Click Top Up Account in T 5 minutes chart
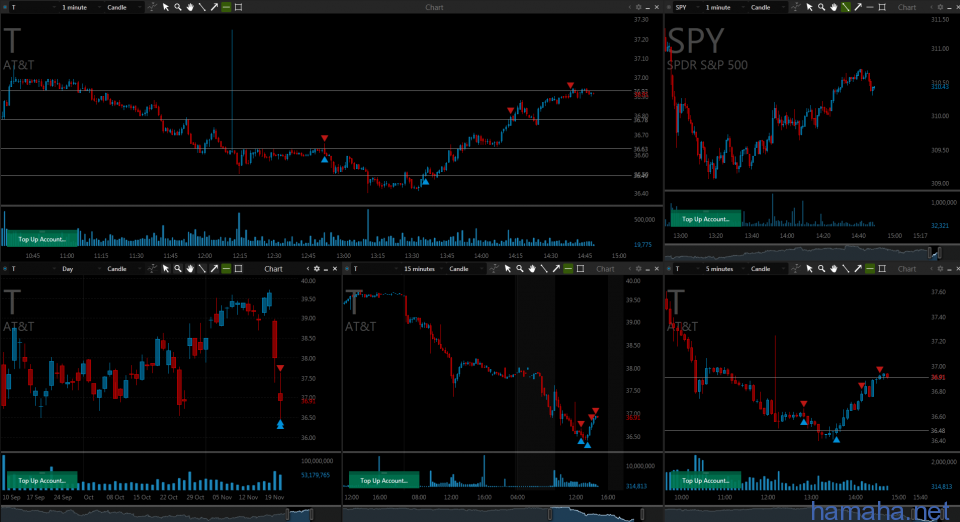This screenshot has height=522, width=960. [705, 480]
